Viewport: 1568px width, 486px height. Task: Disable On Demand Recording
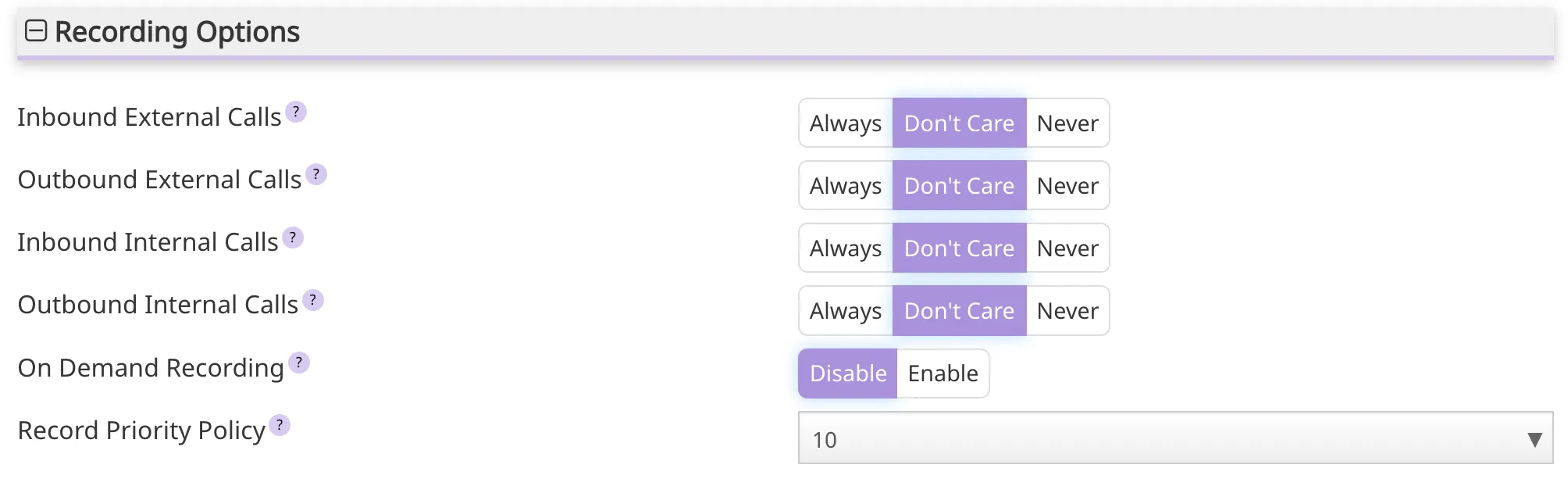coord(846,373)
